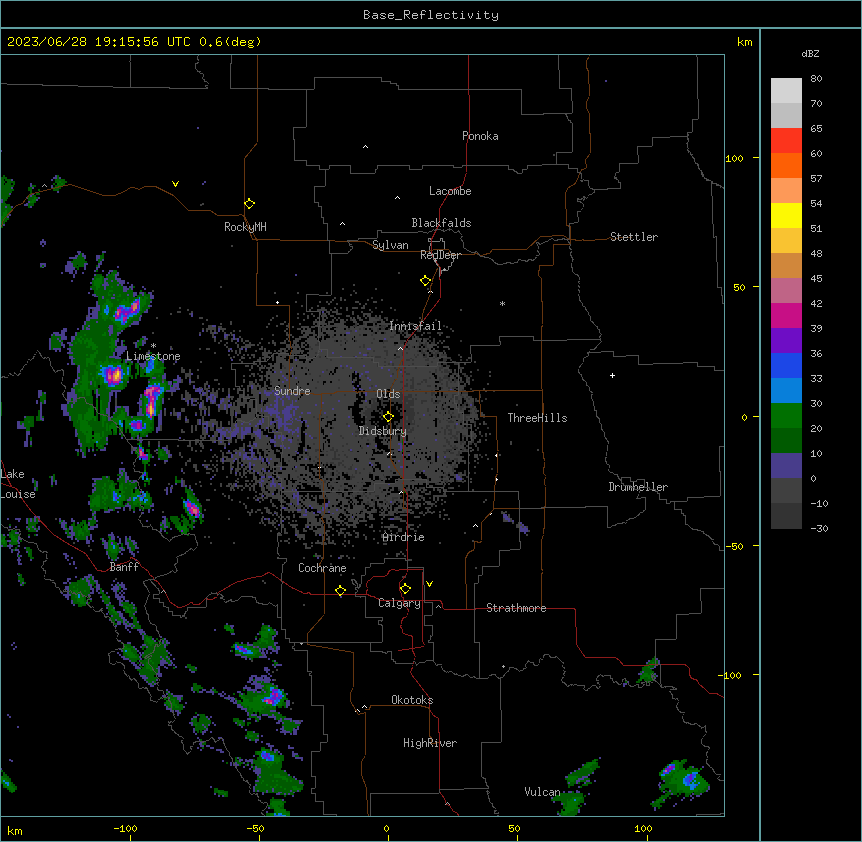Click the Olds town label

pos(388,394)
